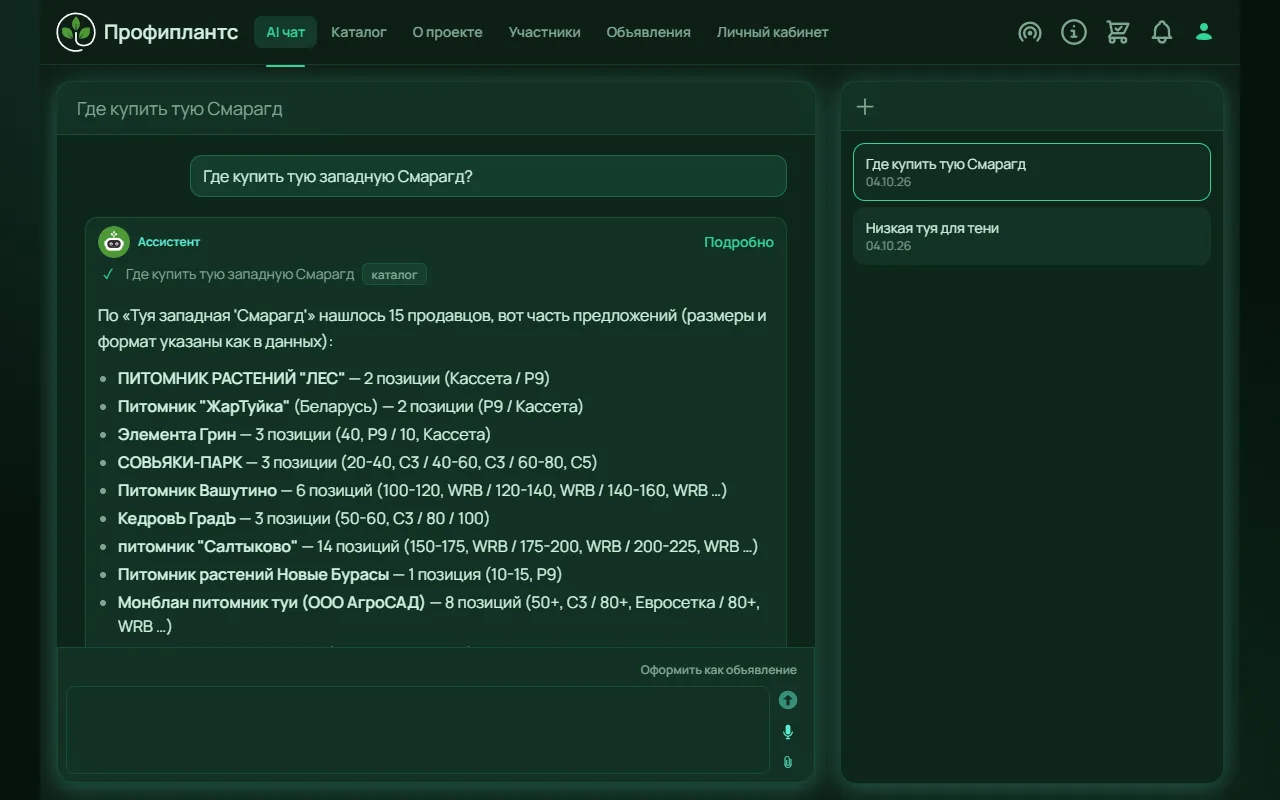Click Монблан питомник туи (ООО АгроСАД)

coord(272,602)
